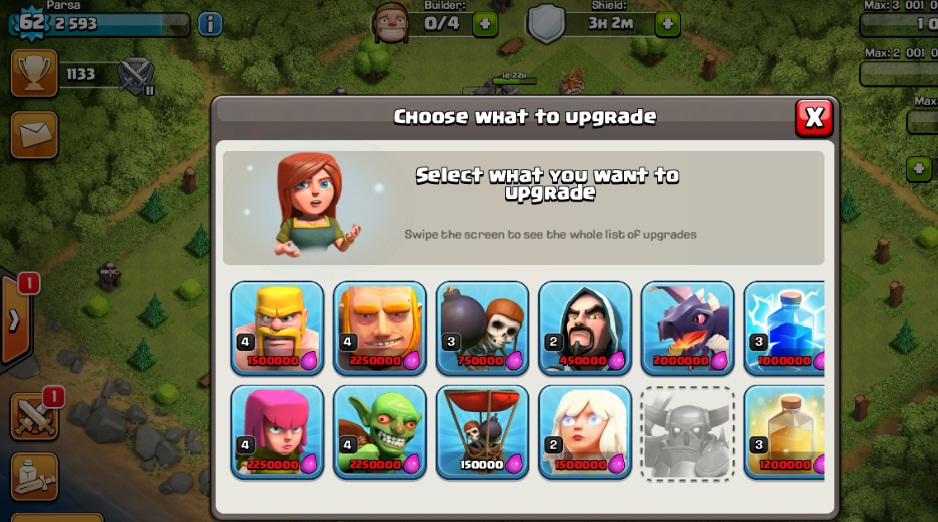938x522 pixels.
Task: Open the attack crossed-swords button
Action: pyautogui.click(x=34, y=417)
